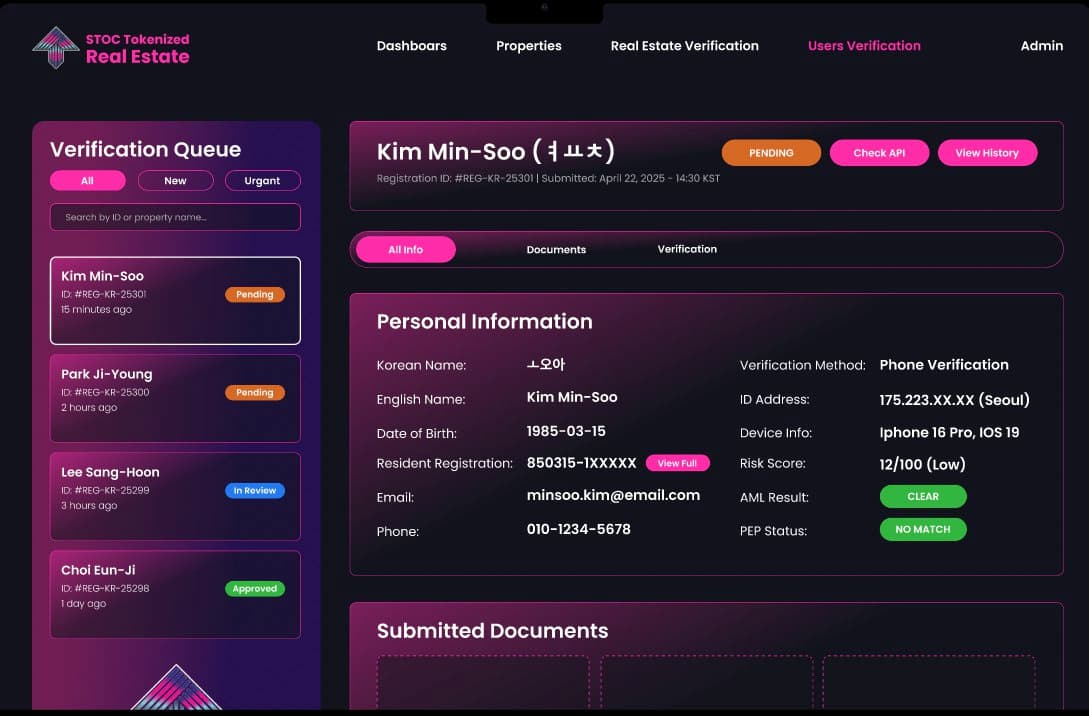Image resolution: width=1089 pixels, height=716 pixels.
Task: Click View Full for resident registration
Action: (x=677, y=463)
